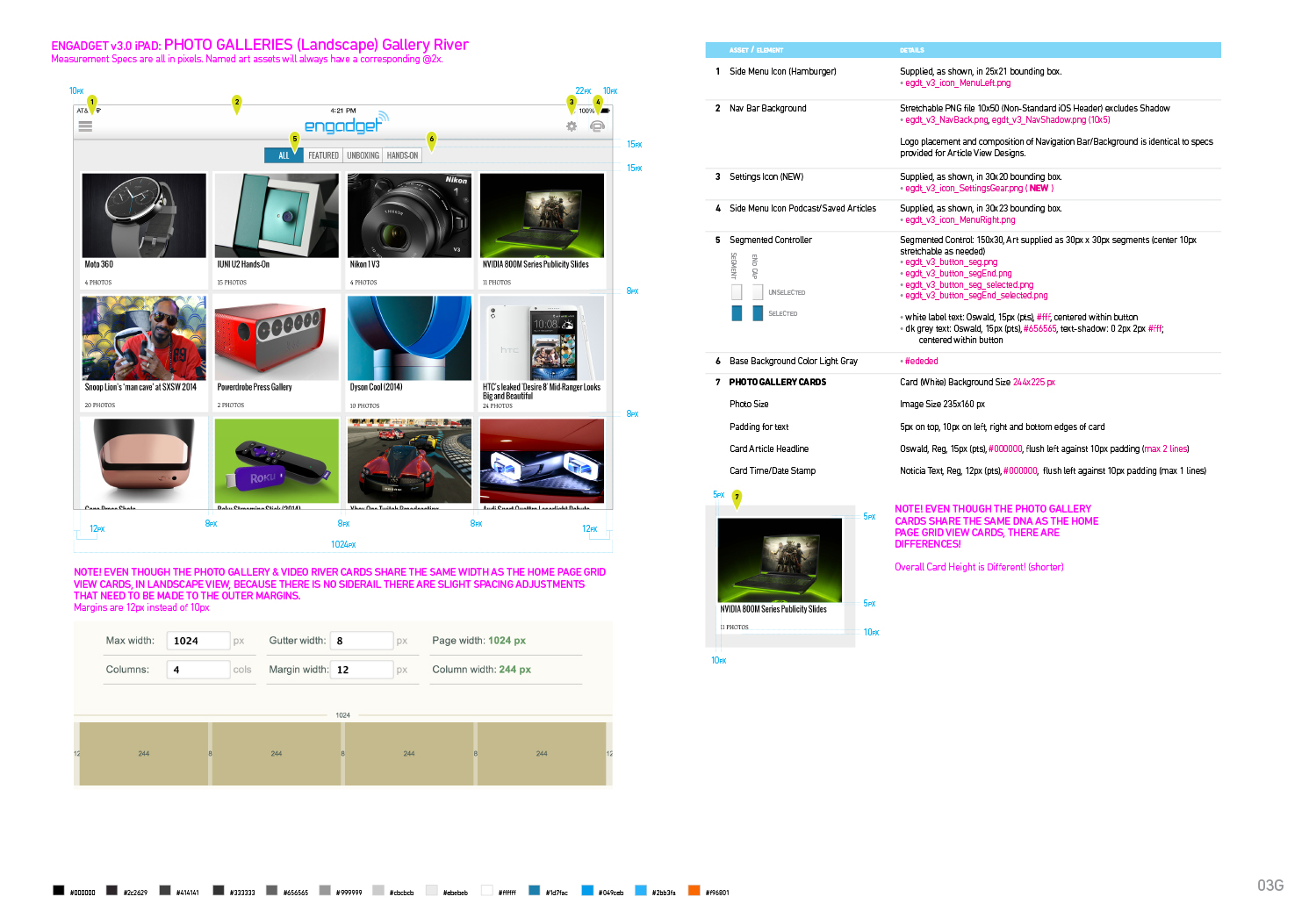Open the hamburger side menu icon

click(x=85, y=126)
